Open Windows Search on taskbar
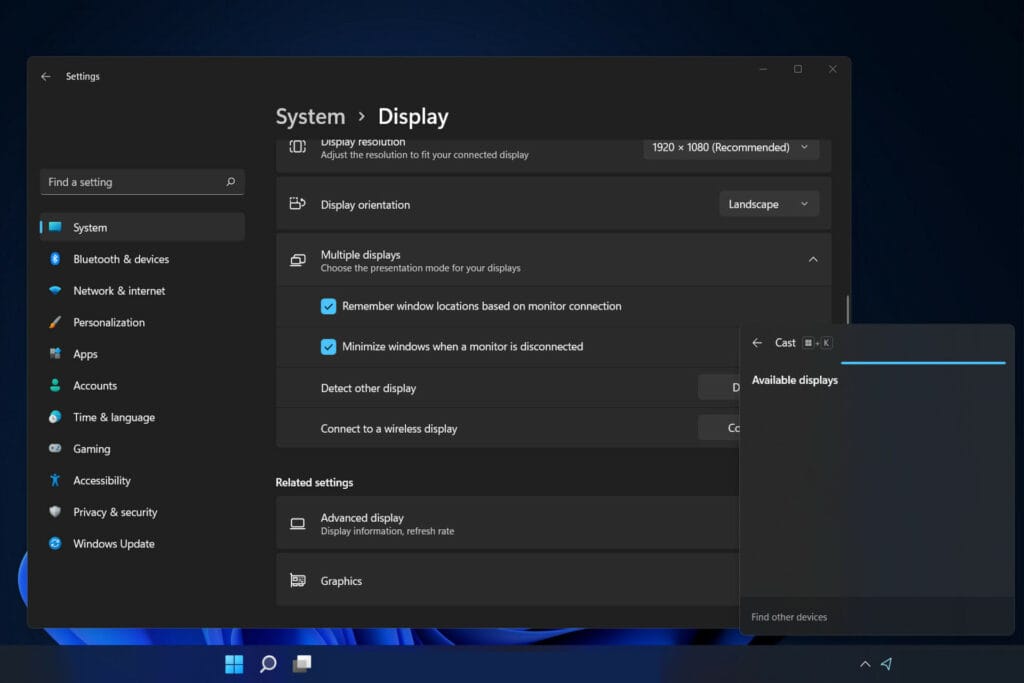This screenshot has height=683, width=1024. coord(267,663)
